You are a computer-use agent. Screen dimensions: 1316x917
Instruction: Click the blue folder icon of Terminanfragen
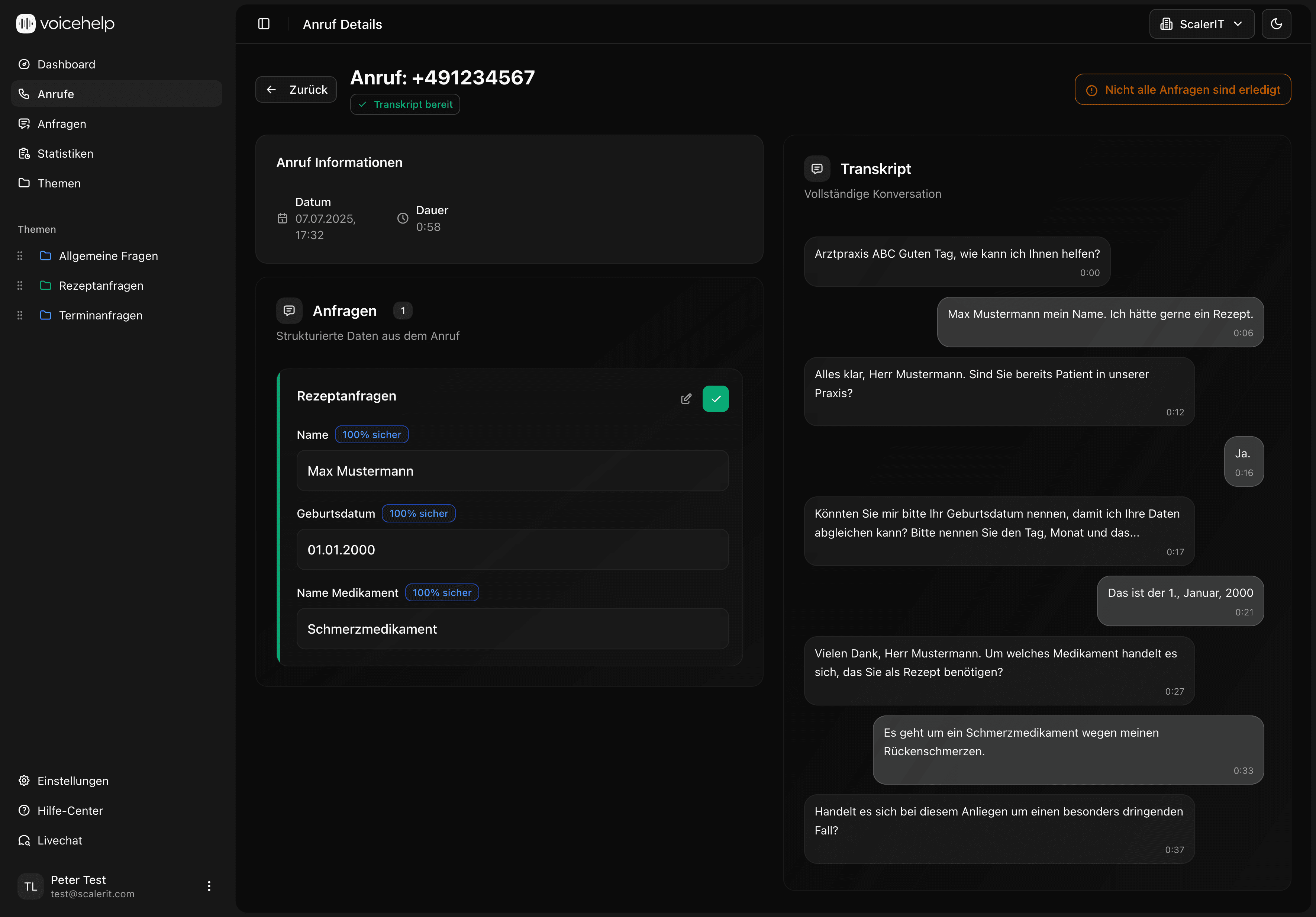(46, 315)
